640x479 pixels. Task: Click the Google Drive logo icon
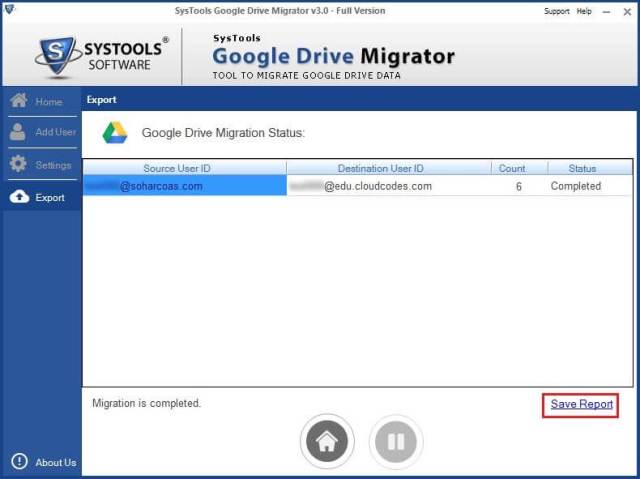pyautogui.click(x=115, y=133)
